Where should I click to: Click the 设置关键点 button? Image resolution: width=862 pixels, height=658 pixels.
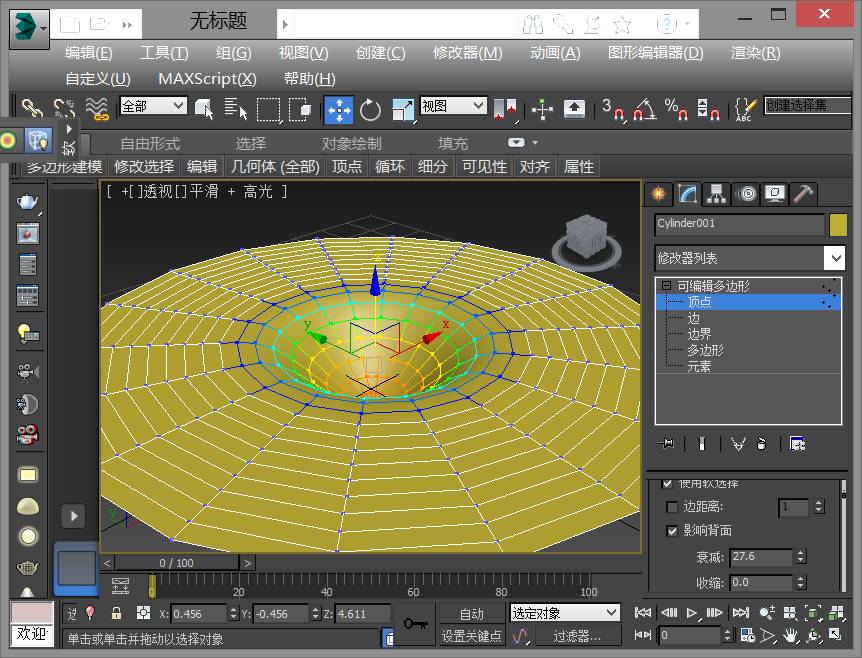coord(471,636)
